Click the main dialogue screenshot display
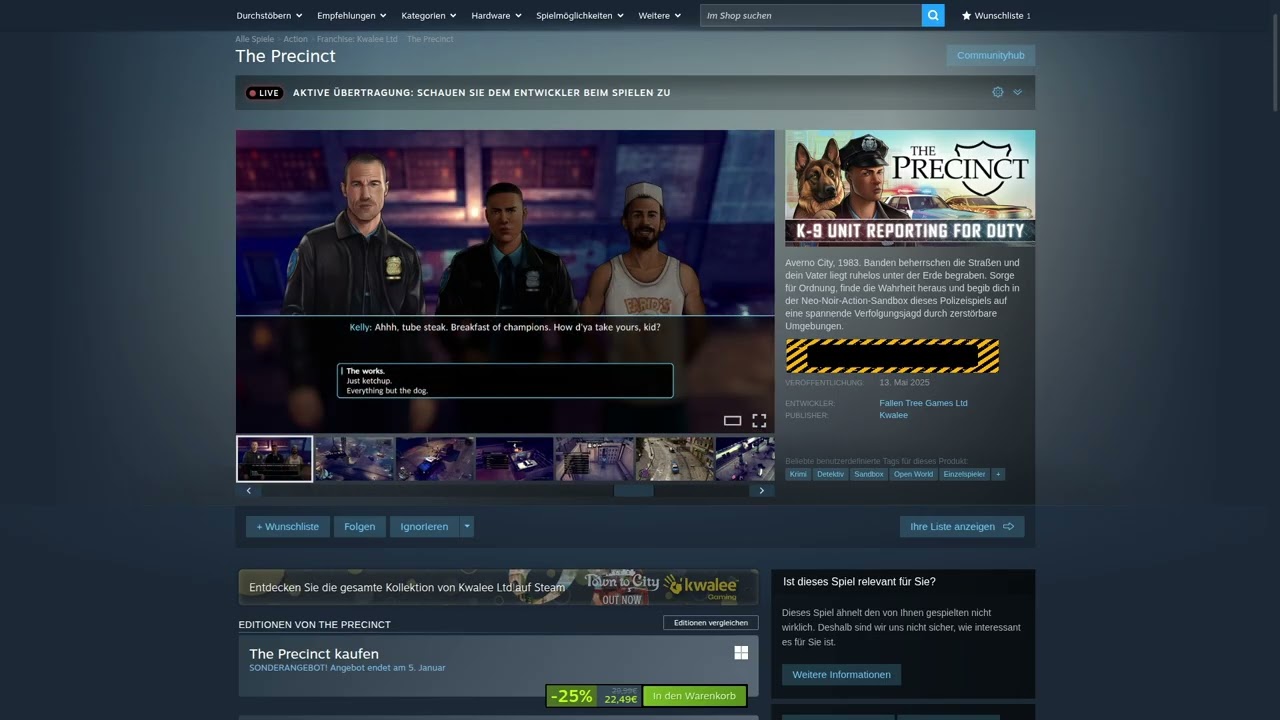 505,281
